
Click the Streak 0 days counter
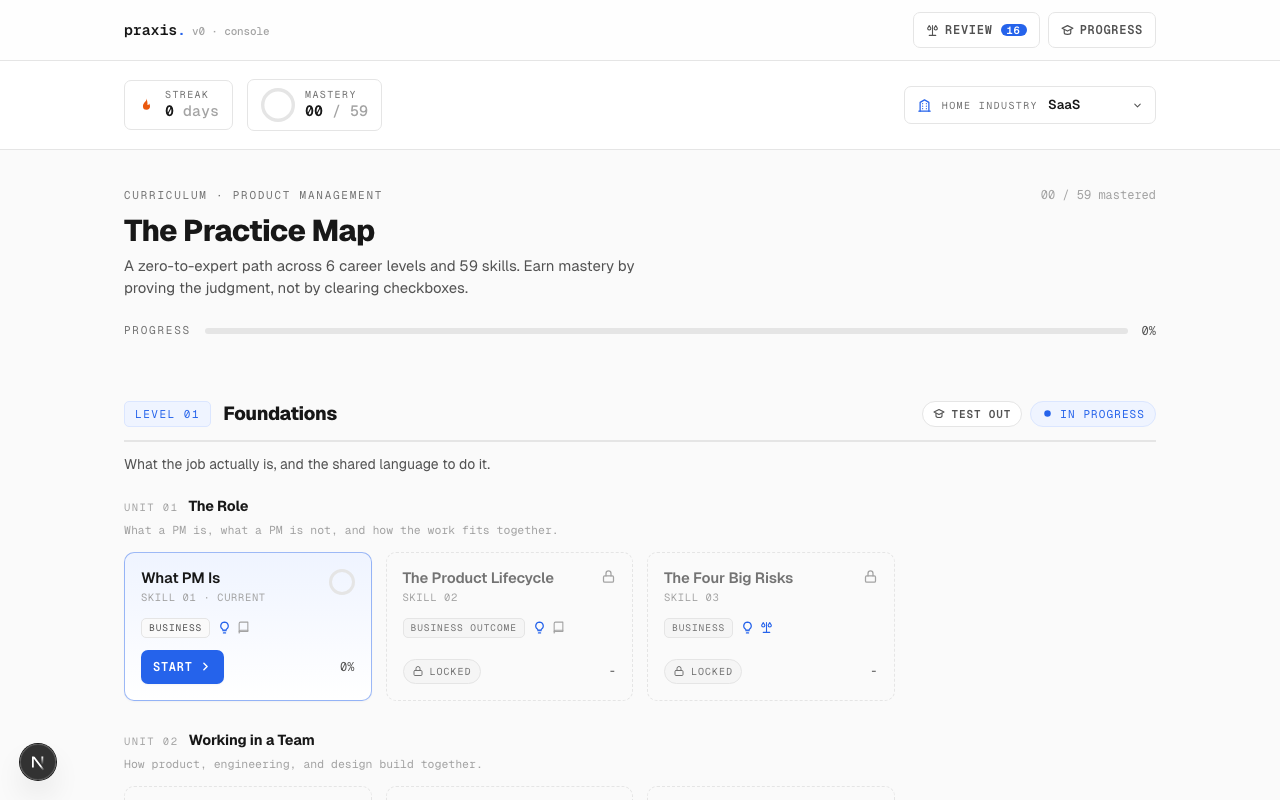pyautogui.click(x=178, y=105)
